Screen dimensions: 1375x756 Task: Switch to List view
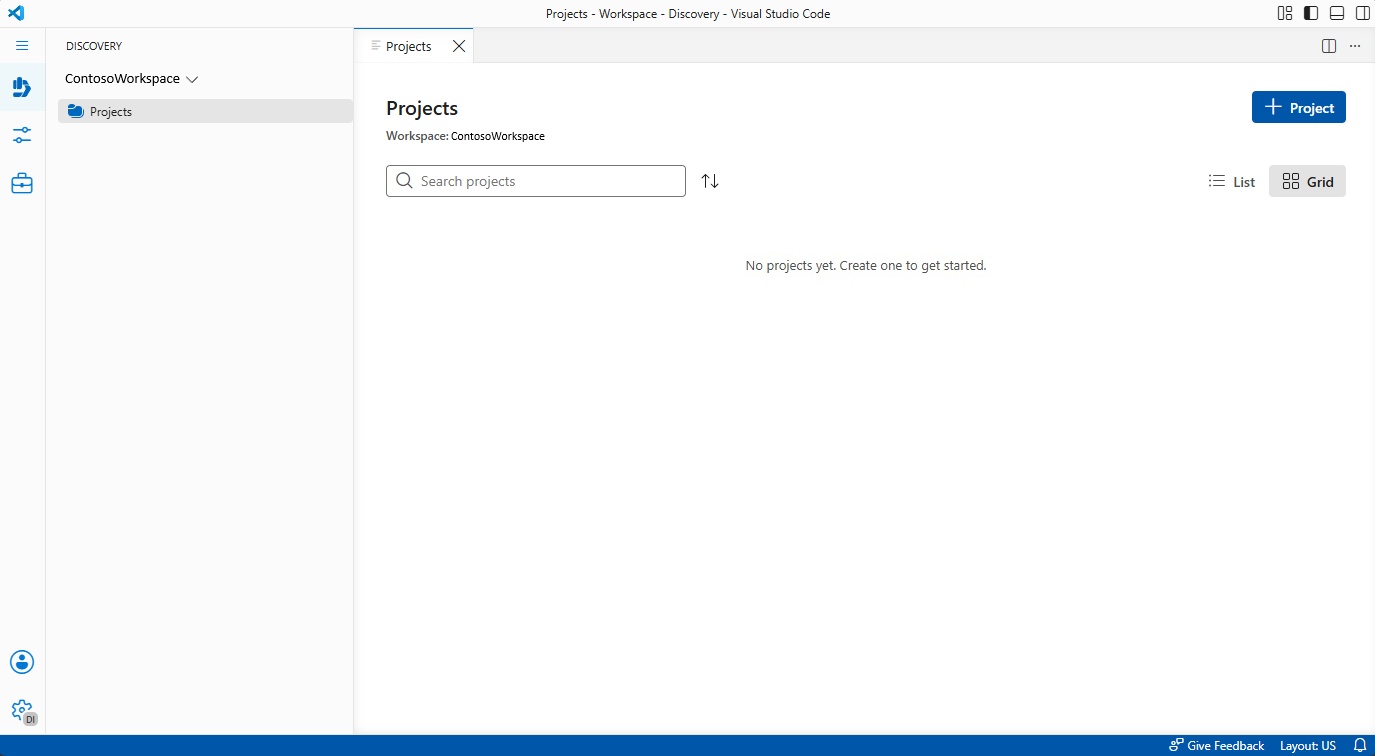pos(1232,181)
